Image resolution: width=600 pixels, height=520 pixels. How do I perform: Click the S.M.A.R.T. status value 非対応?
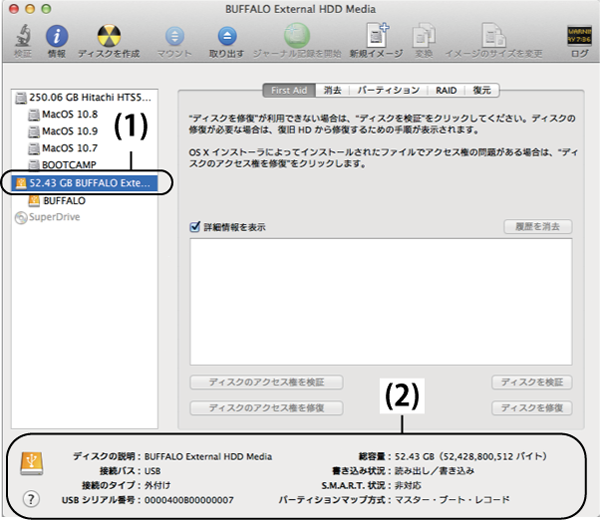[x=408, y=485]
